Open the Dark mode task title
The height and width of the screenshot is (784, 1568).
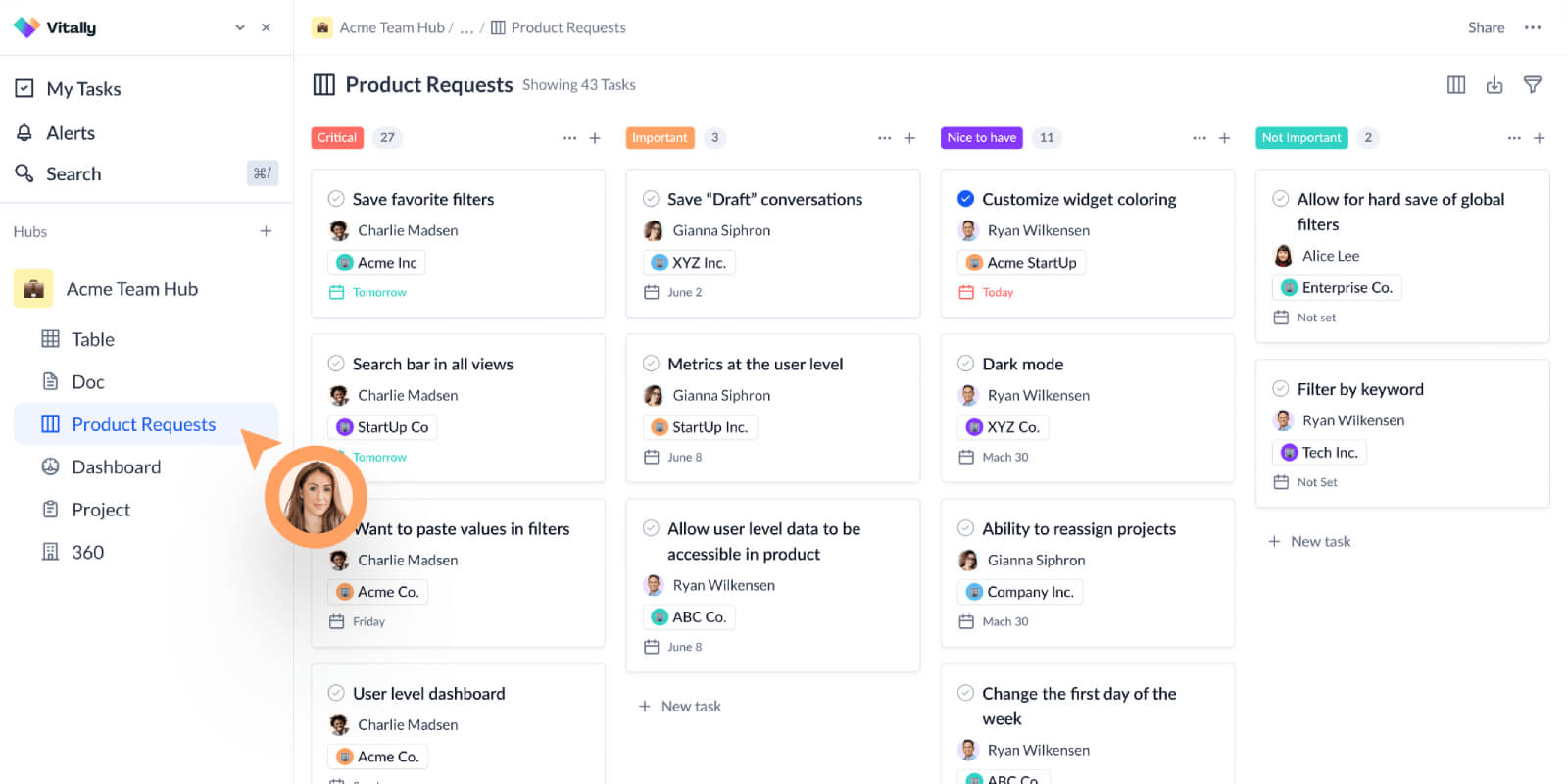[1023, 364]
